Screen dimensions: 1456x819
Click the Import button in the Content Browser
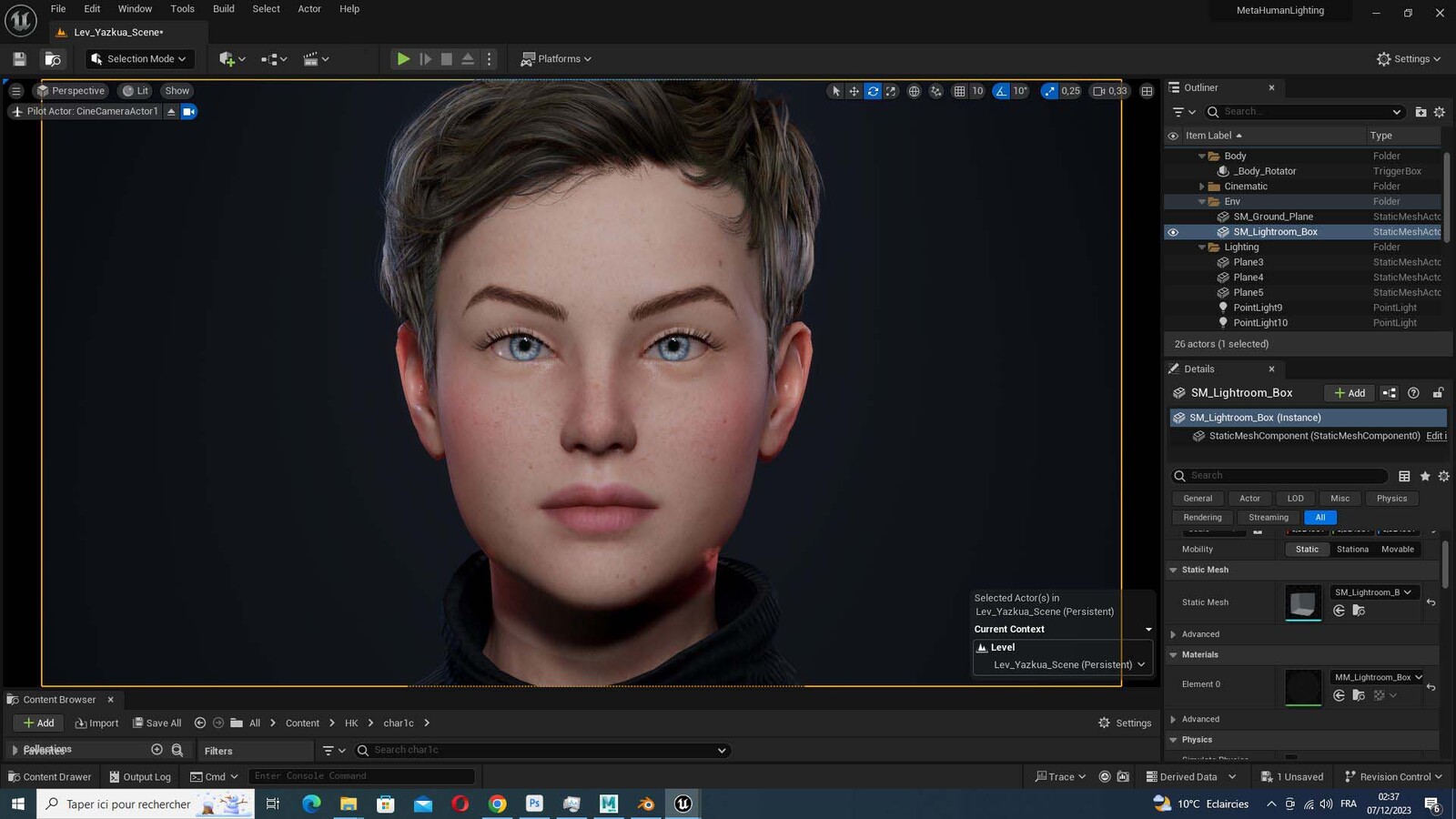point(96,723)
